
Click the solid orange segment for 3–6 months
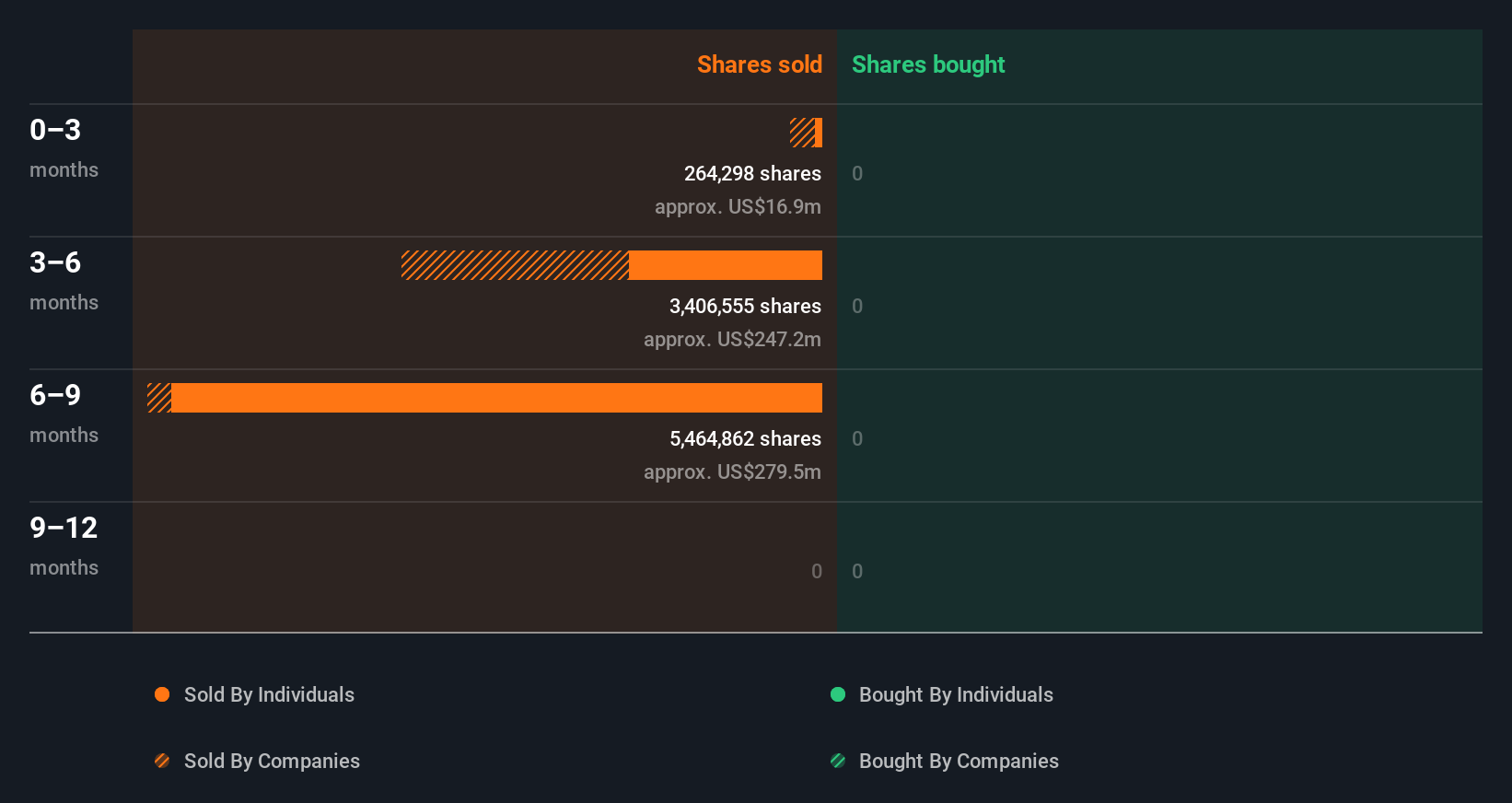click(726, 265)
